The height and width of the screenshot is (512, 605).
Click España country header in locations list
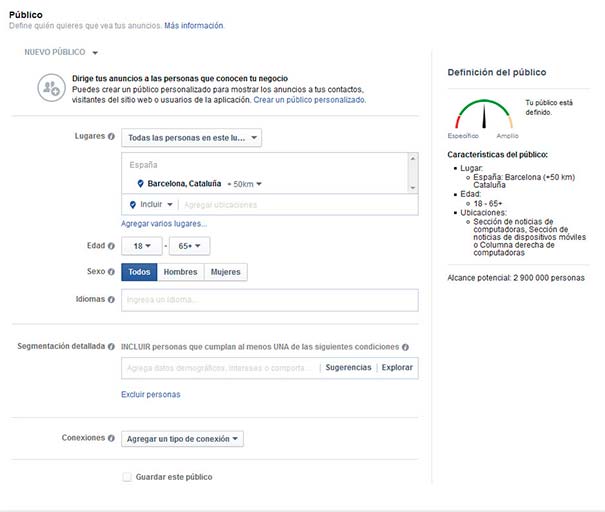(143, 165)
